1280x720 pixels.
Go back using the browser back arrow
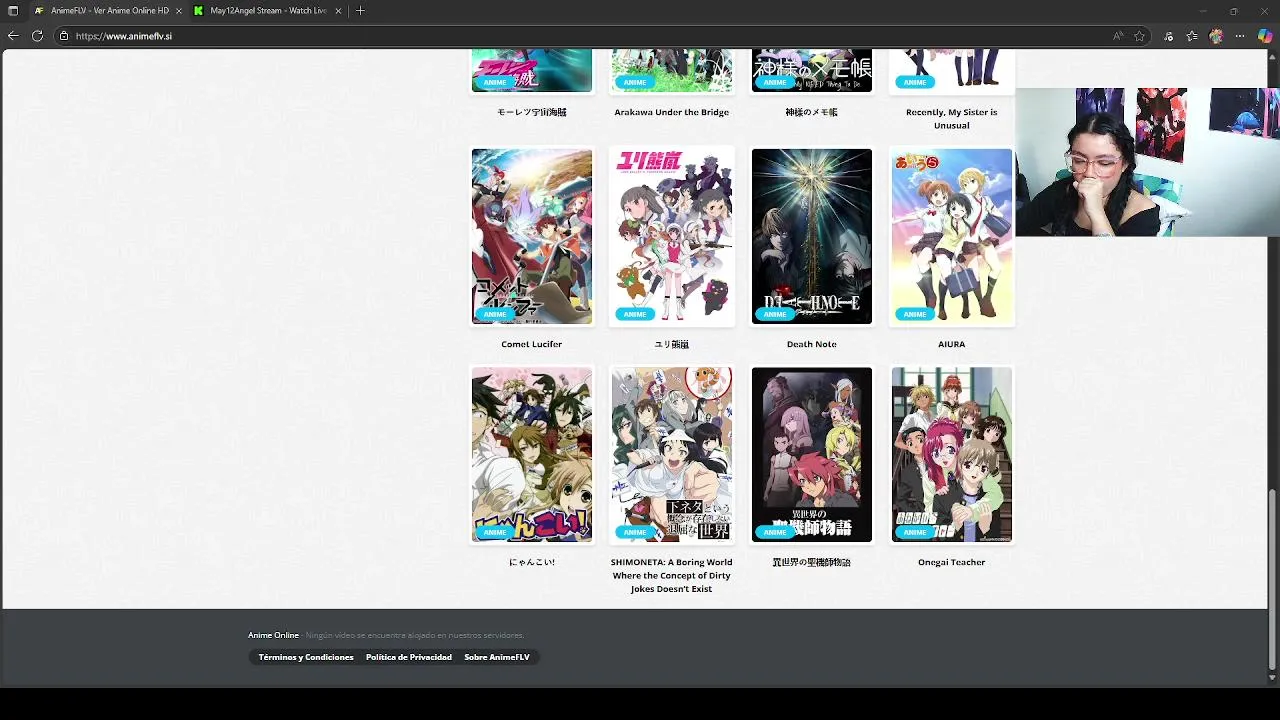point(13,36)
